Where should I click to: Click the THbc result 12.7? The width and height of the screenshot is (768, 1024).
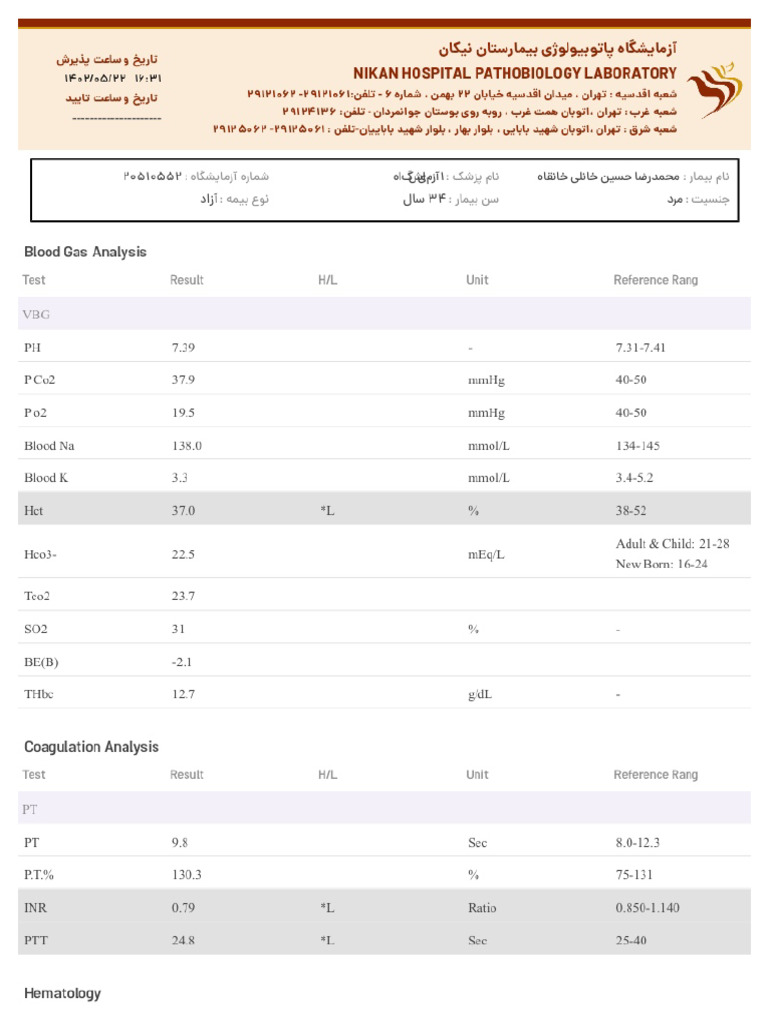tap(184, 694)
